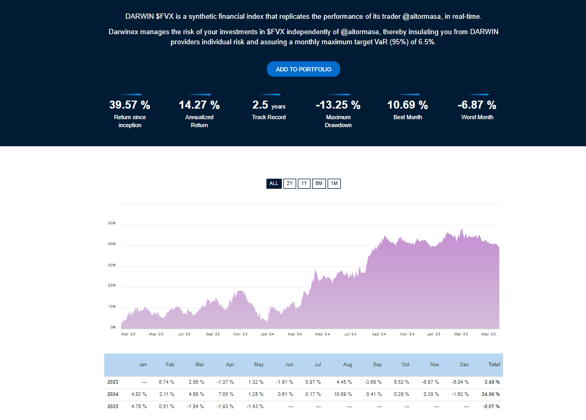Click the Aug column header
The height and width of the screenshot is (420, 586).
pos(348,364)
